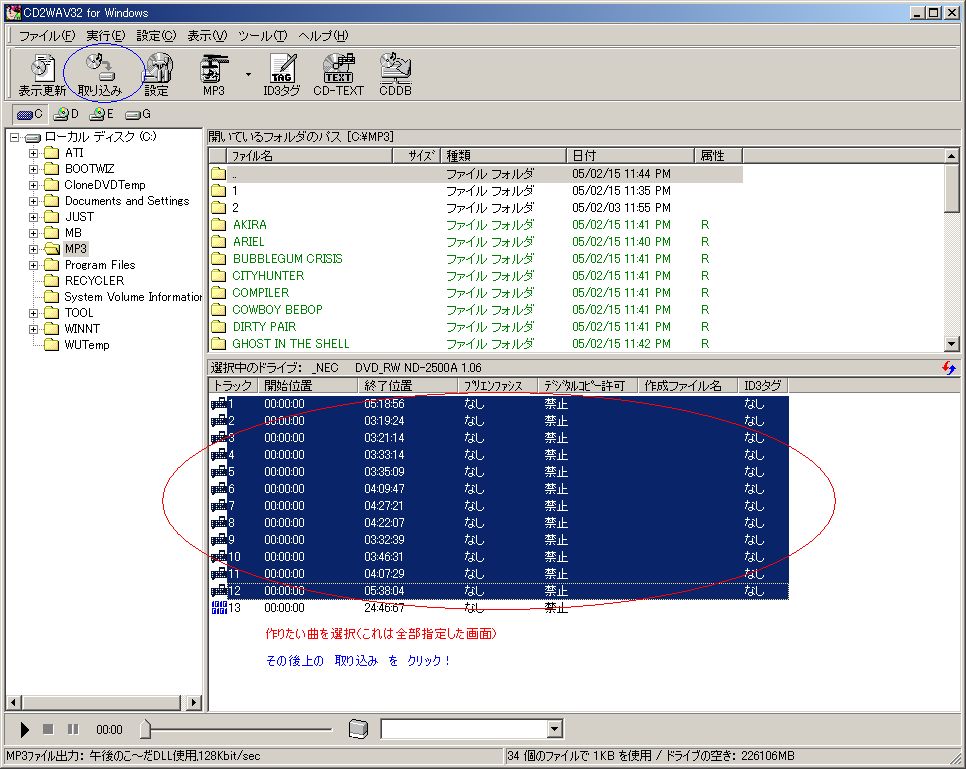Click the ファイル名 column header

click(252, 156)
